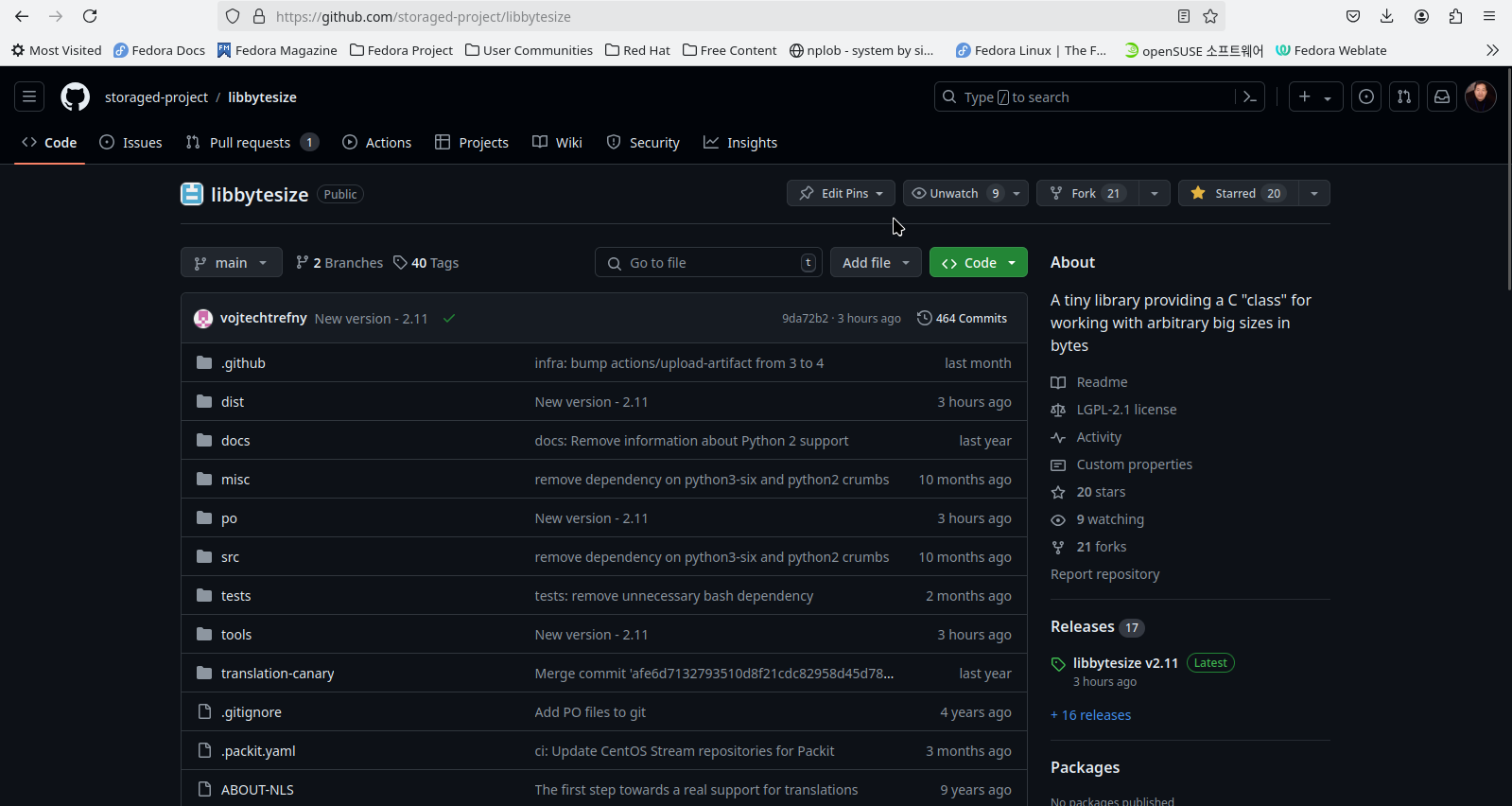This screenshot has height=806, width=1512.
Task: Fork the libbytesize repository
Action: click(x=1088, y=193)
